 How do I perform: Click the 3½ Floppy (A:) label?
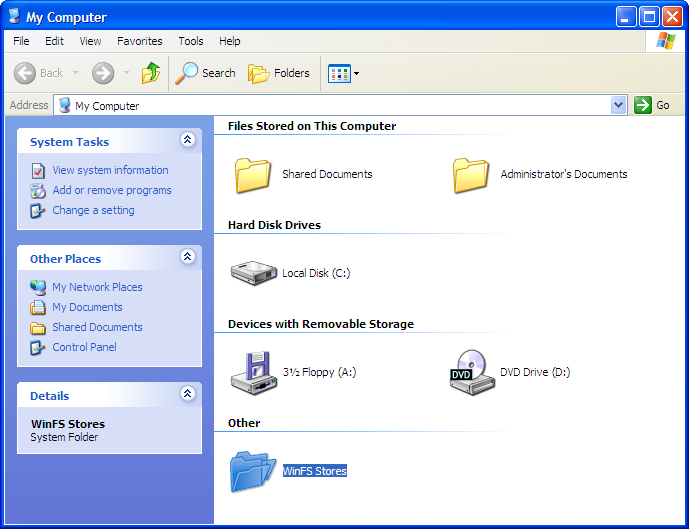coord(319,372)
